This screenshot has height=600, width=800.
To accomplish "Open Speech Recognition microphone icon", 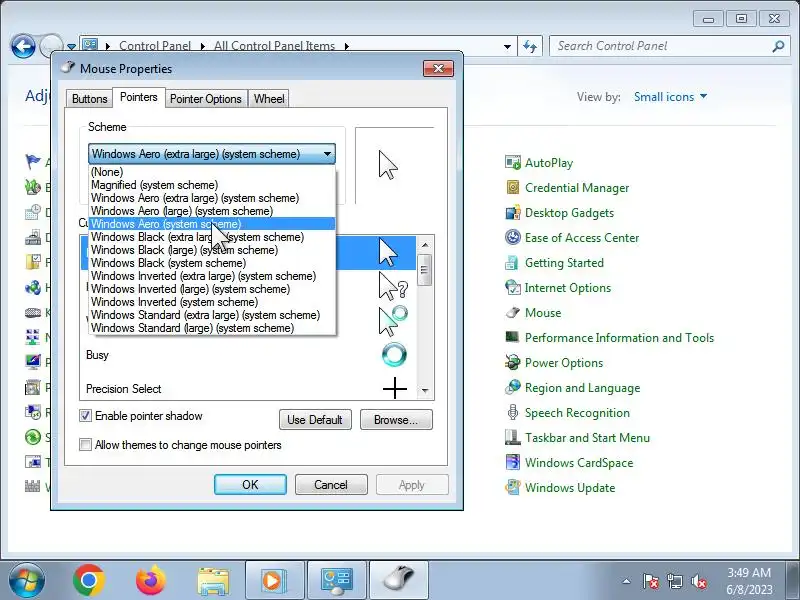I will pos(513,413).
